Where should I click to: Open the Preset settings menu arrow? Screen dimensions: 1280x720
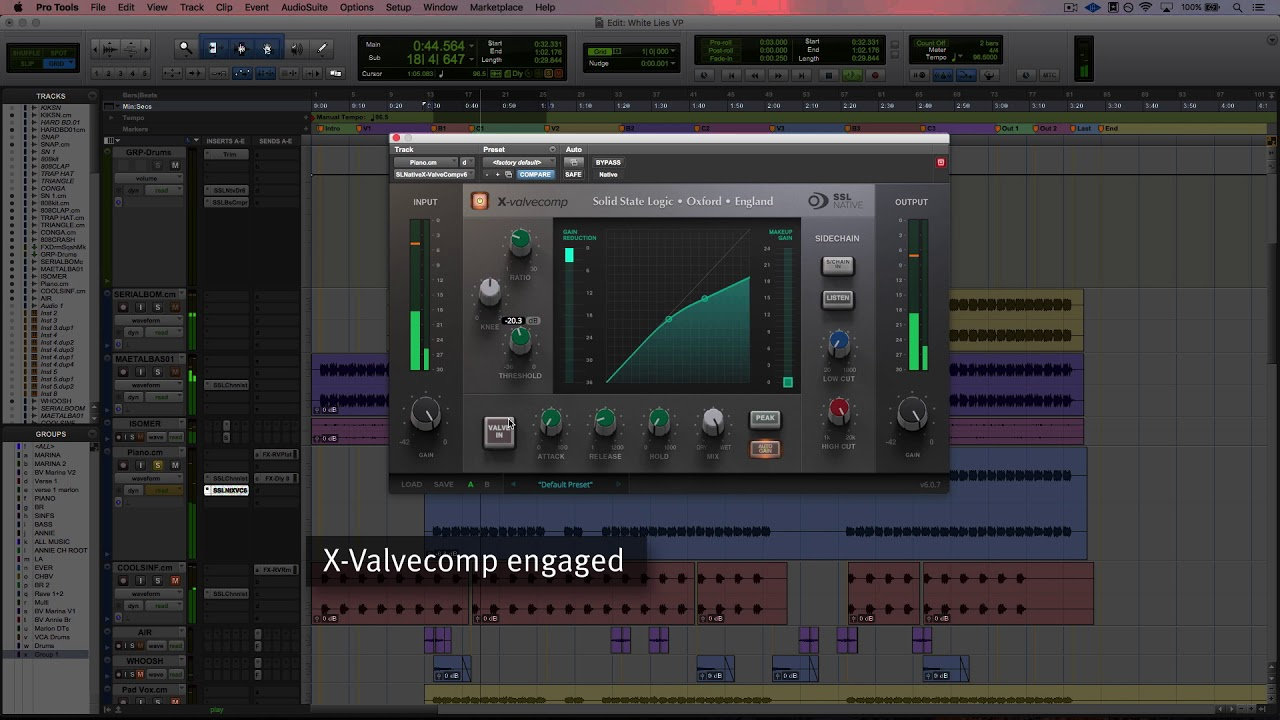553,149
